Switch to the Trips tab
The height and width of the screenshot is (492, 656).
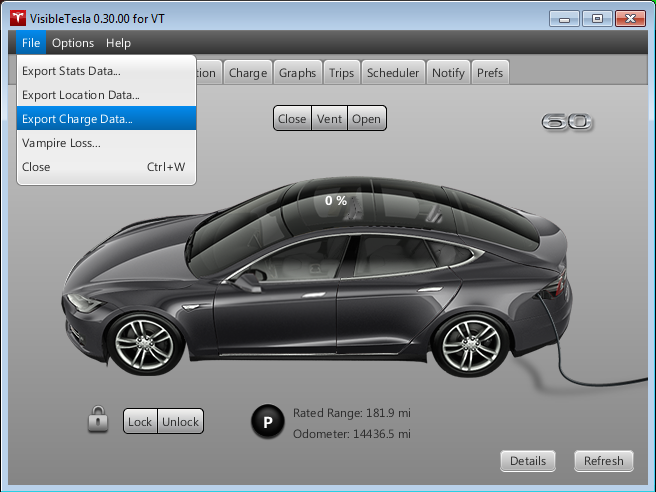pos(341,72)
